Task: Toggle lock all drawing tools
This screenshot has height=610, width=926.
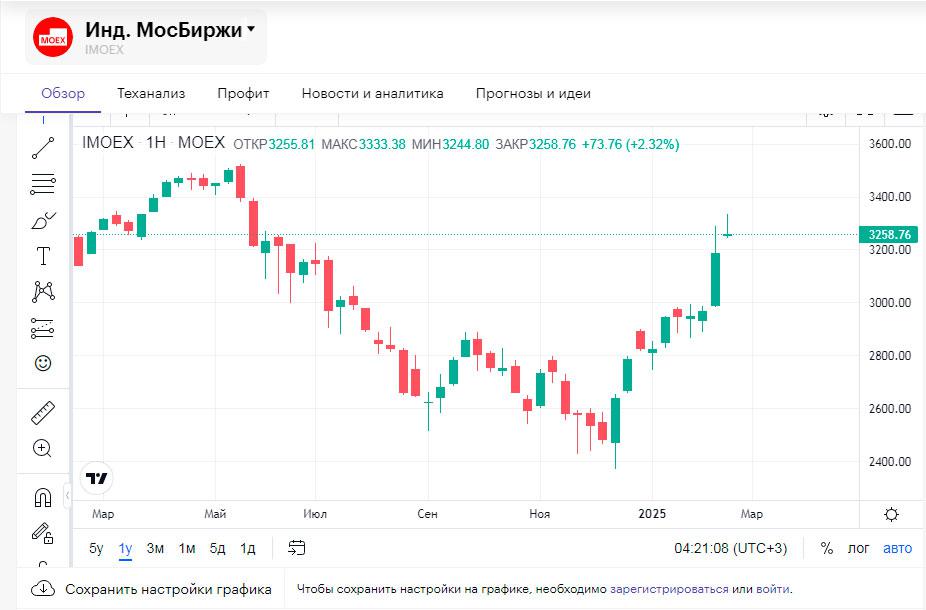Action: (43, 532)
